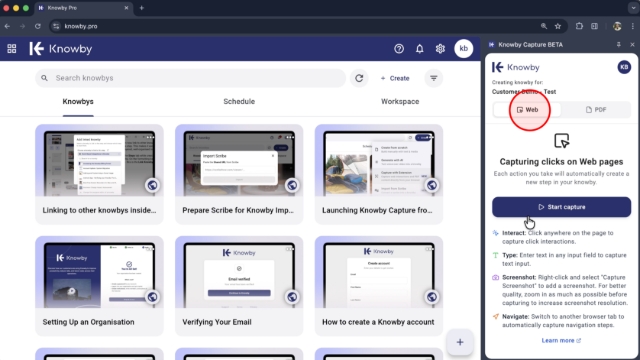Screen dimensions: 640x360
Task: Click the floating plus button at bottom right
Action: (460, 342)
